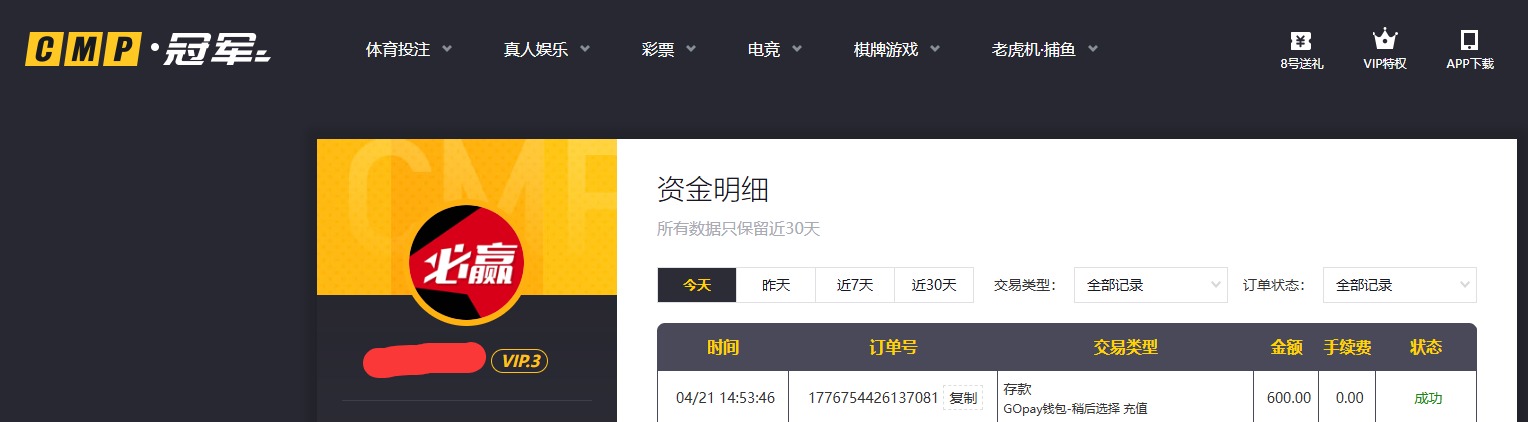Expand the arrow beside 棋牌游戏

935,49
